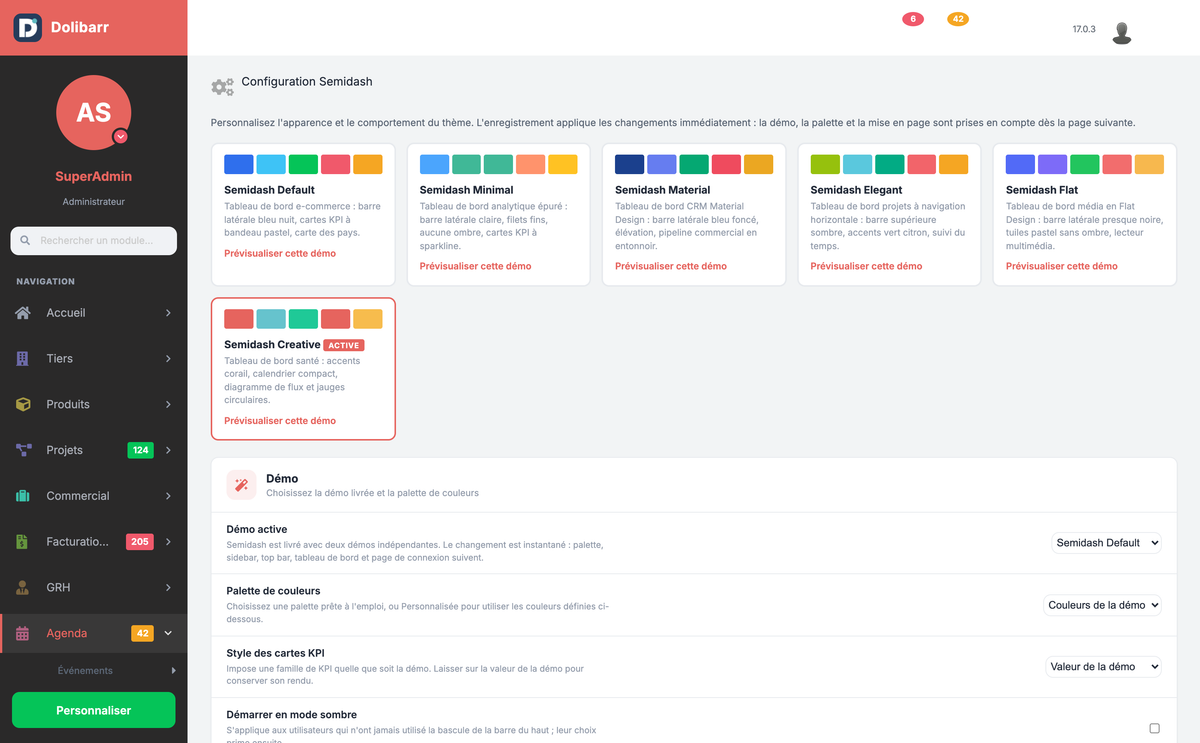Click the Facturation 205 badge
The width and height of the screenshot is (1200, 743).
[140, 542]
